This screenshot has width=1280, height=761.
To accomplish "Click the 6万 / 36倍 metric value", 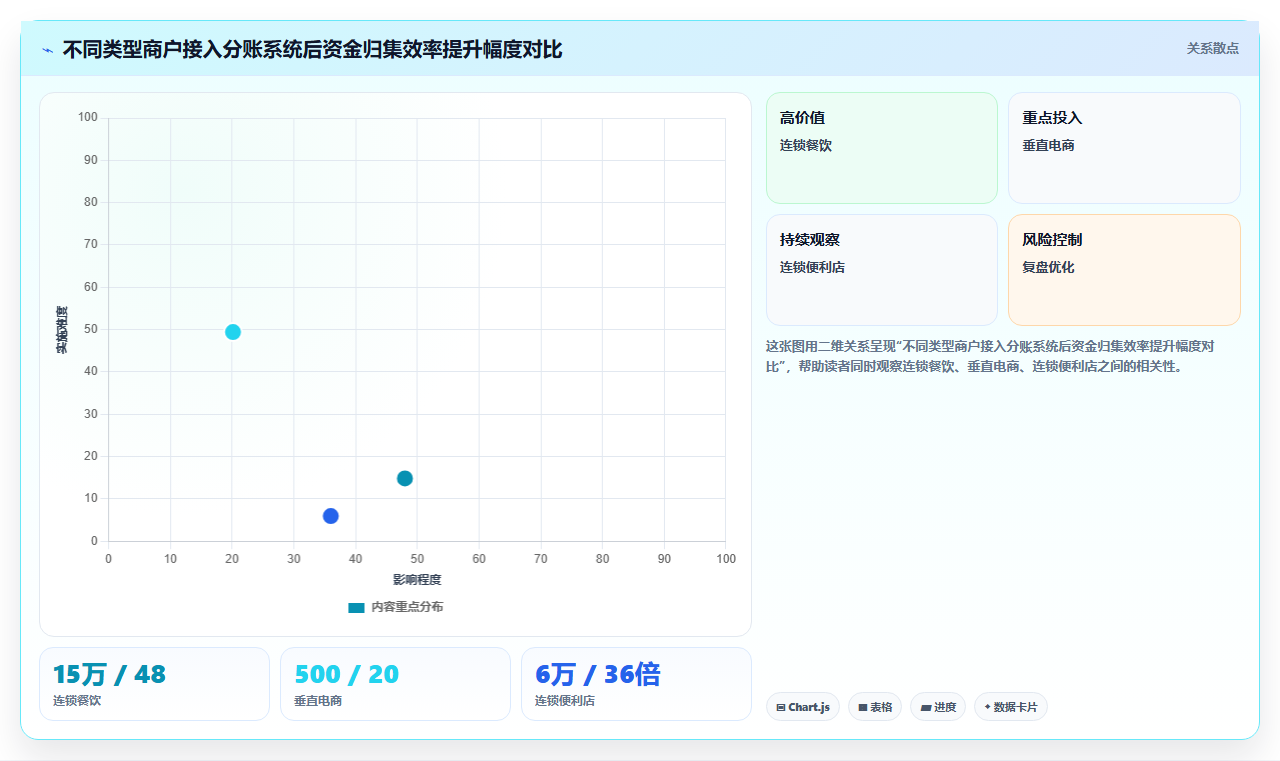I will [597, 675].
